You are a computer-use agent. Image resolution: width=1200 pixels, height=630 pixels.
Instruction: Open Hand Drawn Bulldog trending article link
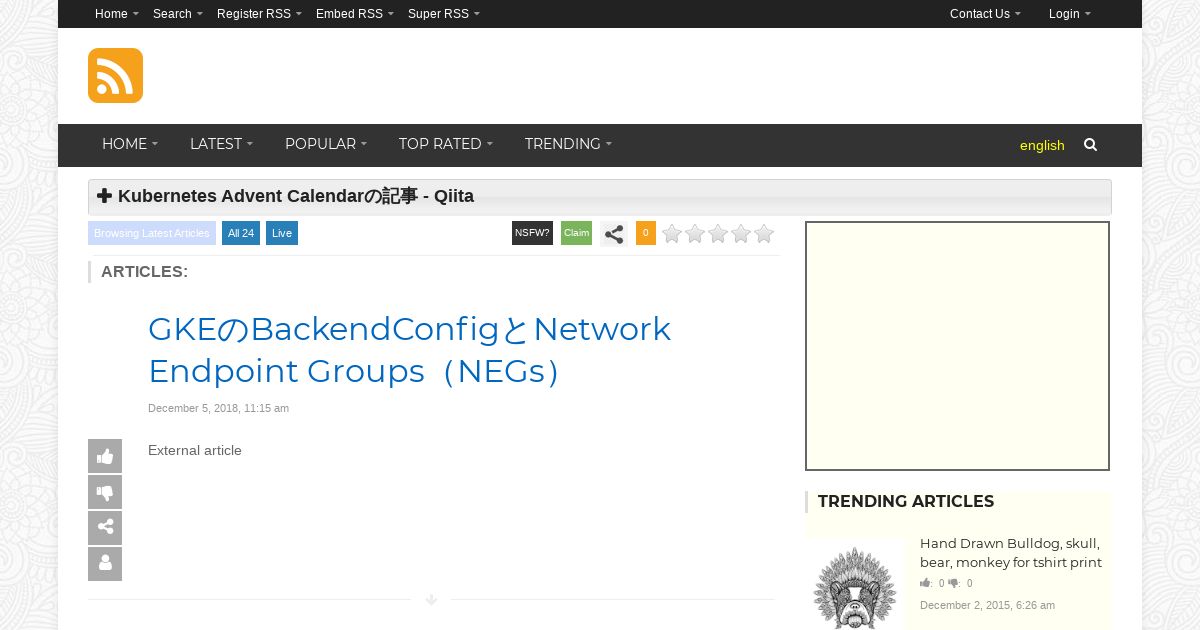click(x=1010, y=553)
